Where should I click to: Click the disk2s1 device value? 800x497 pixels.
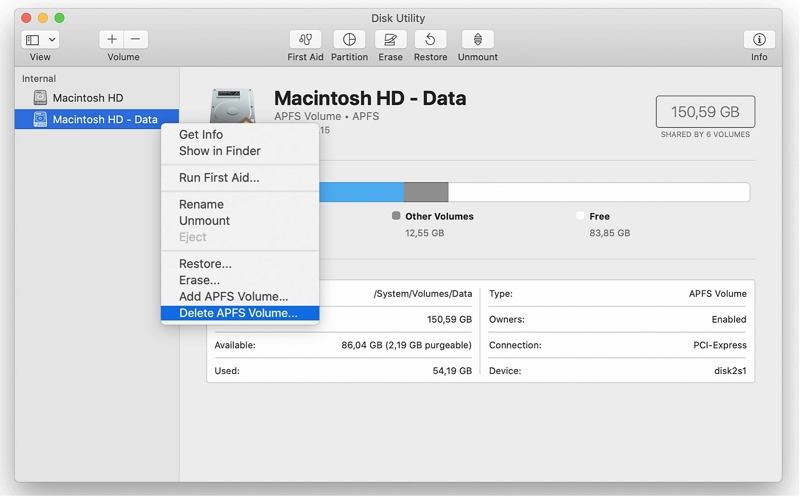point(730,371)
